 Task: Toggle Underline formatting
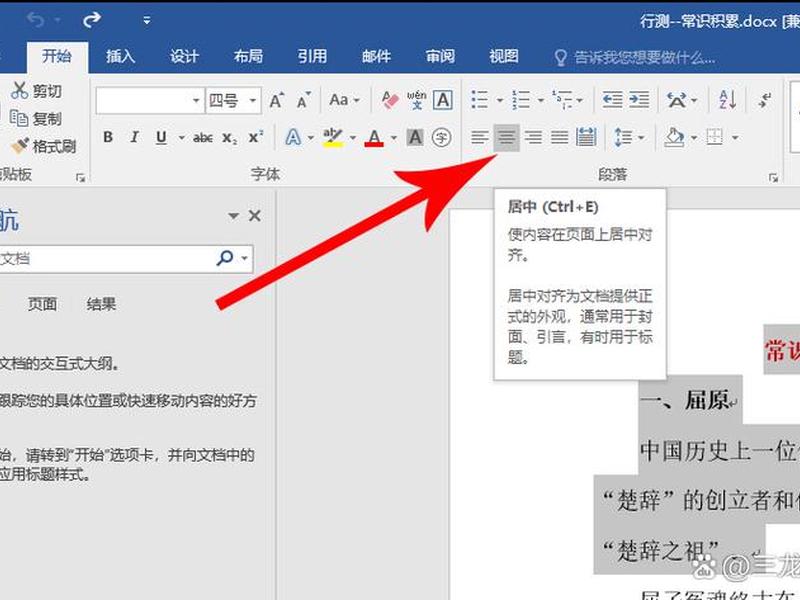(x=161, y=137)
